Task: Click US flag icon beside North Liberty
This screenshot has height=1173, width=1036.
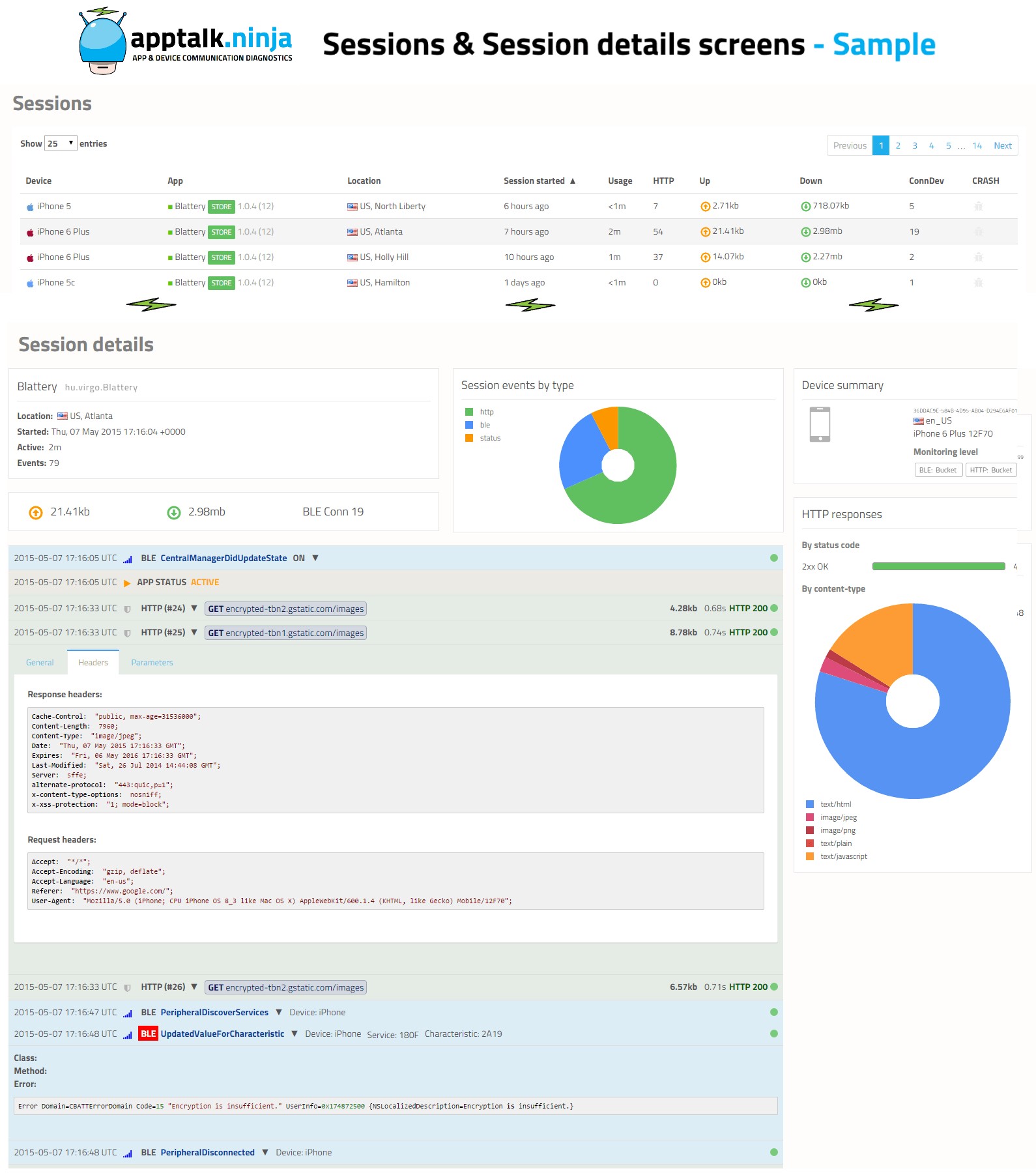Action: click(x=353, y=207)
